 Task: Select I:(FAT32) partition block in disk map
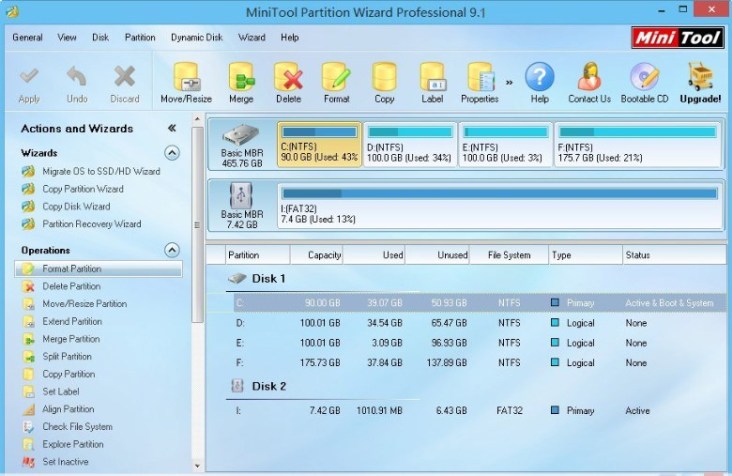tap(500, 206)
